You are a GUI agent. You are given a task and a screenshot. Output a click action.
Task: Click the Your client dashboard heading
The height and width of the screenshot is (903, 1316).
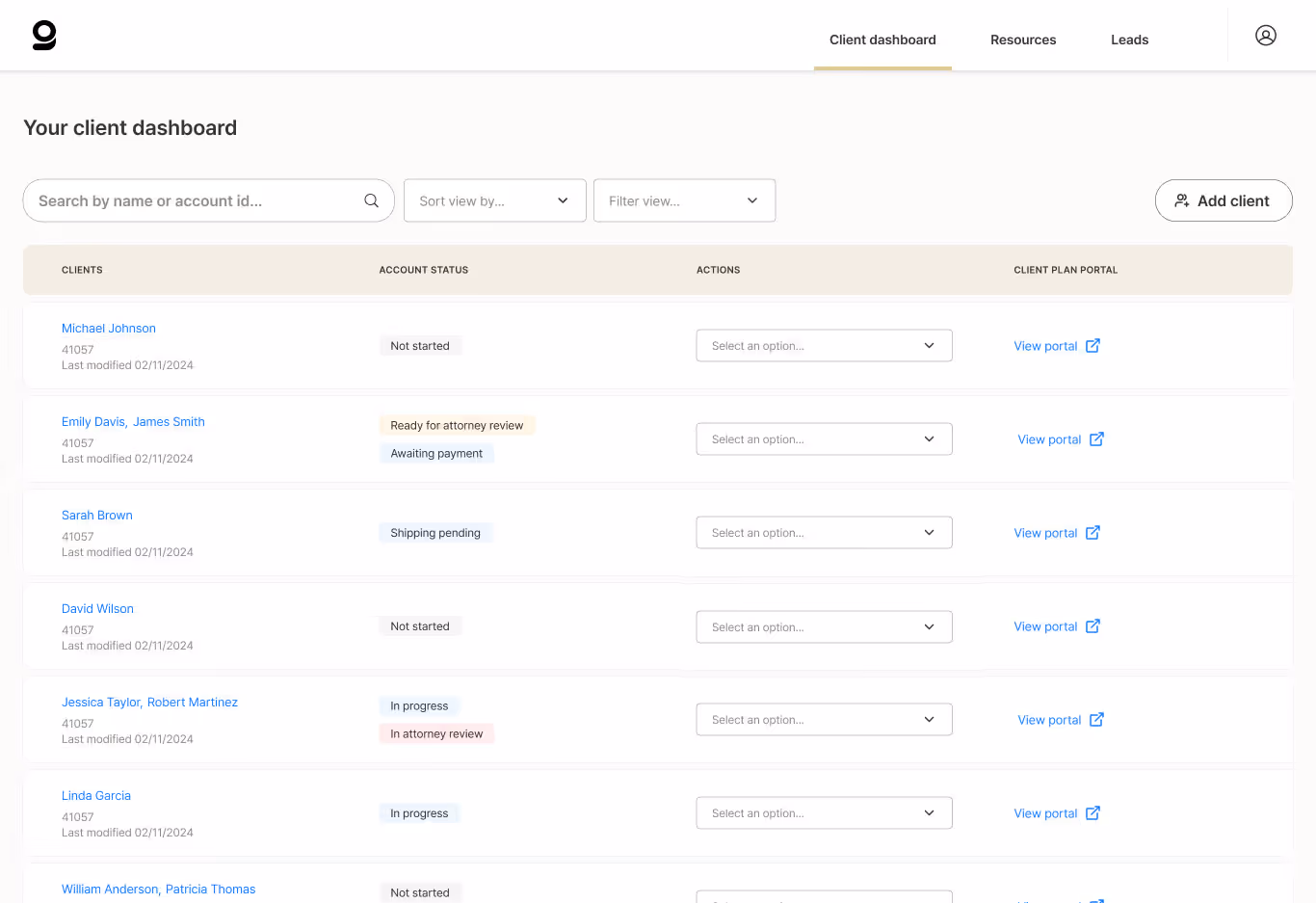pyautogui.click(x=130, y=128)
